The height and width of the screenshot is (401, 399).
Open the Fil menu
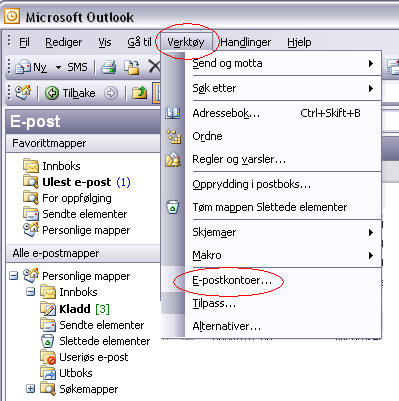pos(24,42)
